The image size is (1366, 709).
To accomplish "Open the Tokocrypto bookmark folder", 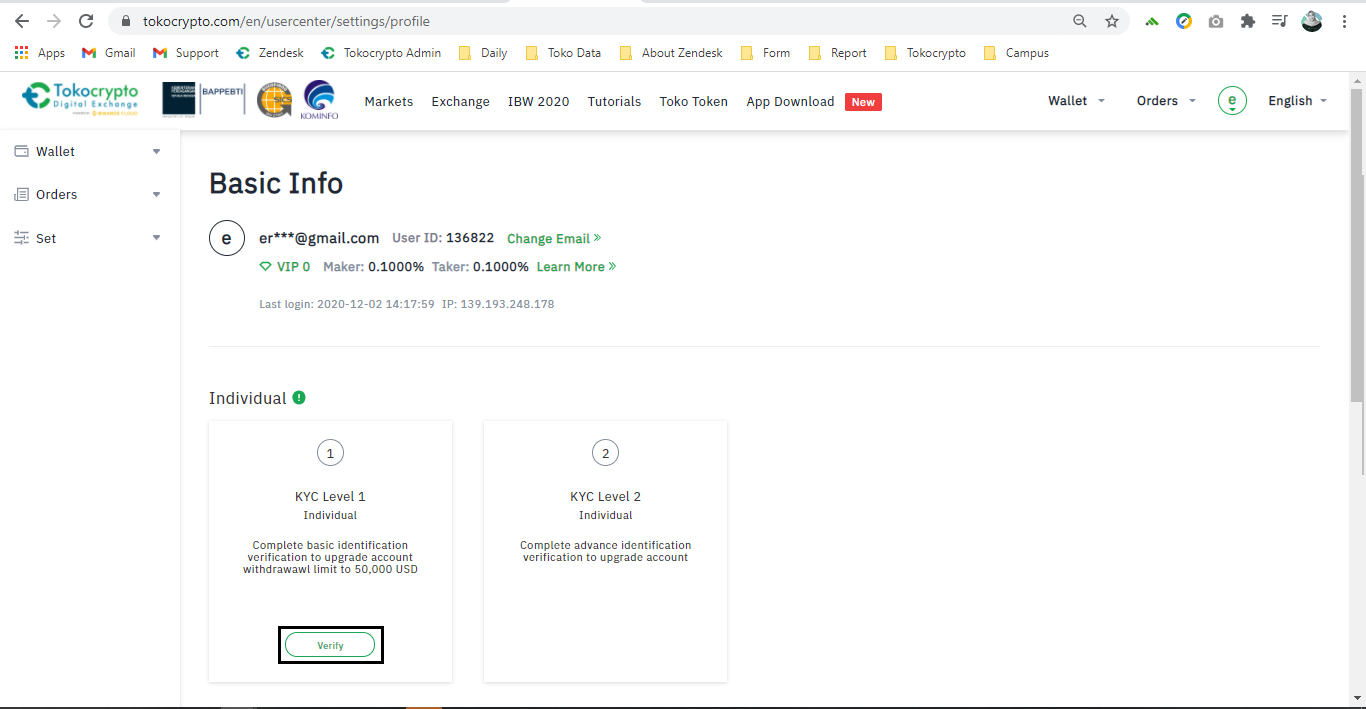I will tap(925, 53).
